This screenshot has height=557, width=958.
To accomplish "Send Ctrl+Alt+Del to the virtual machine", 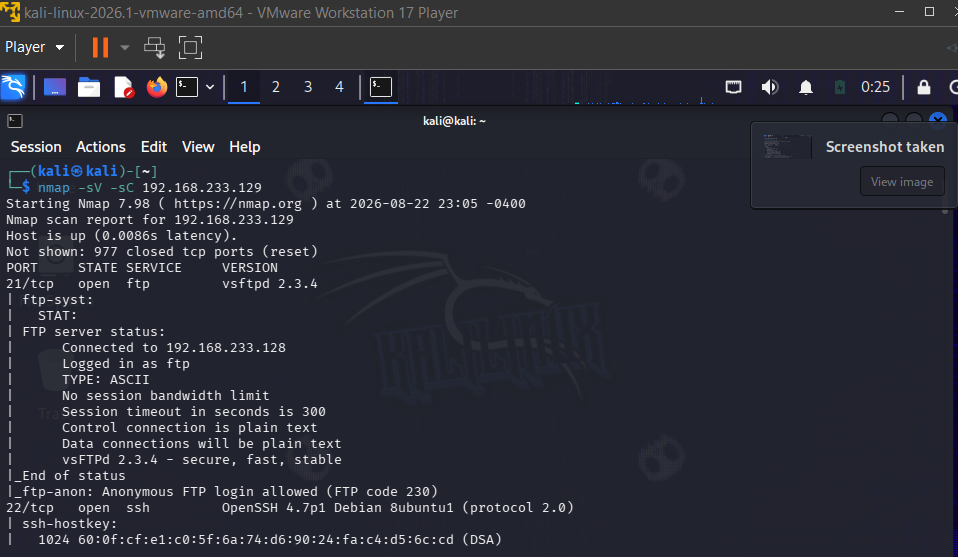I will pos(155,48).
